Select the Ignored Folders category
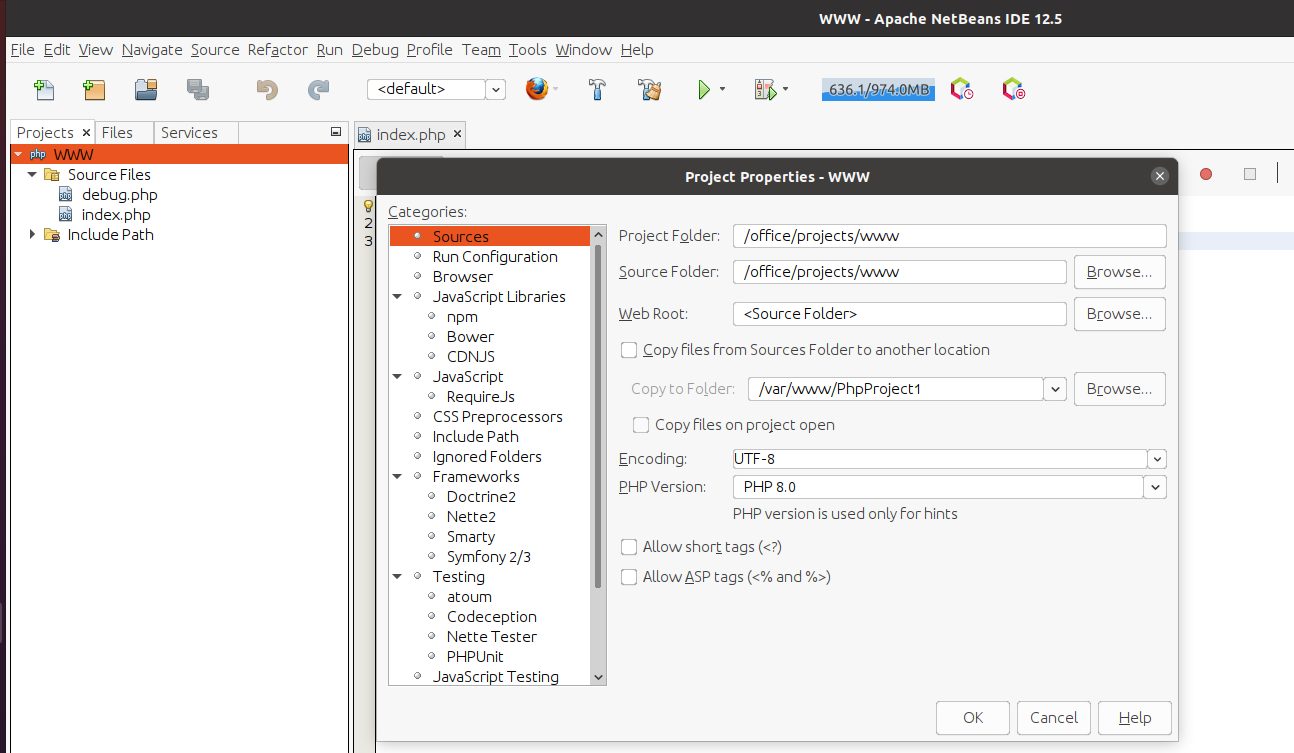 pyautogui.click(x=487, y=457)
